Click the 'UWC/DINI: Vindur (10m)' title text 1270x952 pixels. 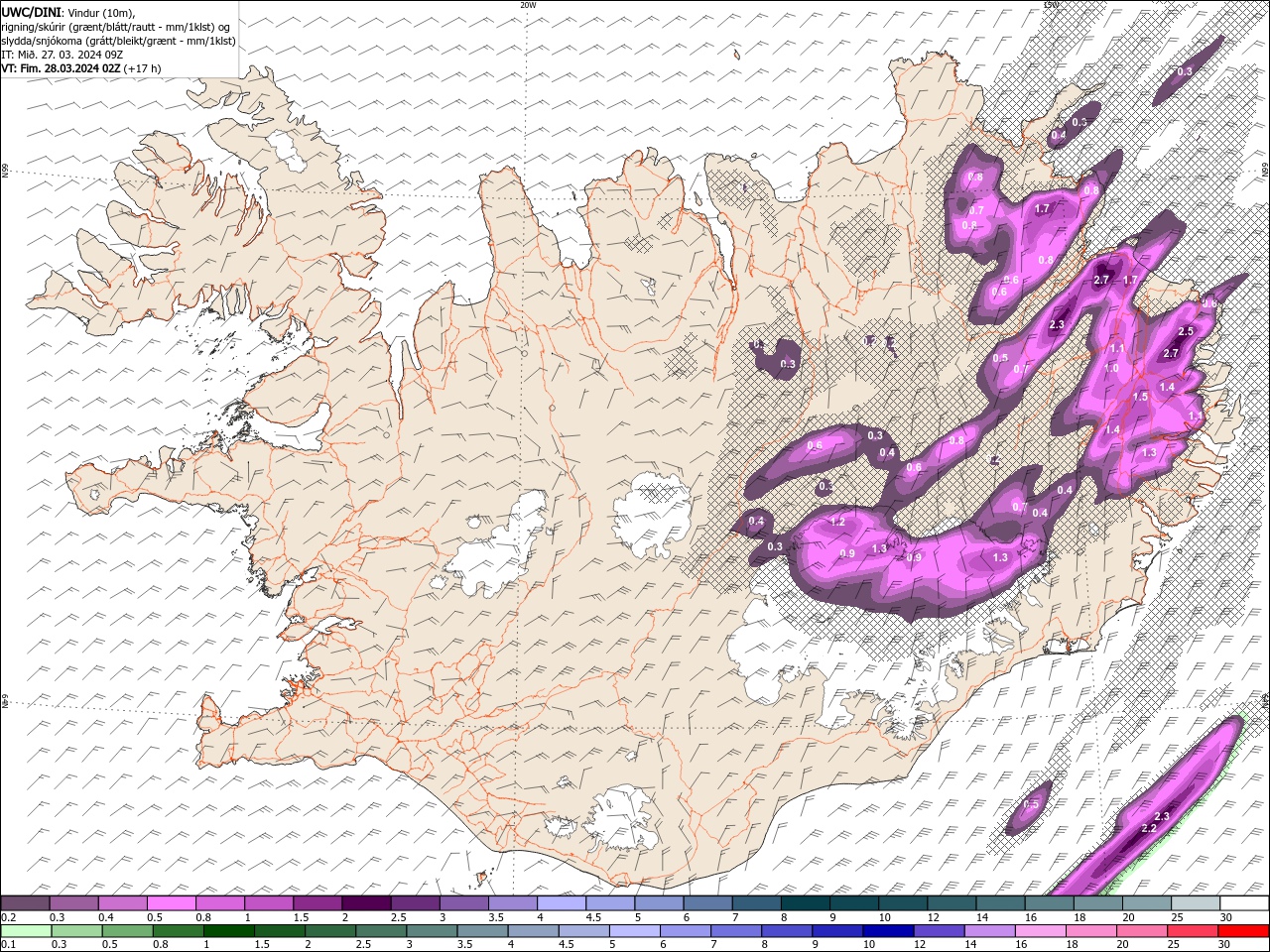tap(67, 11)
